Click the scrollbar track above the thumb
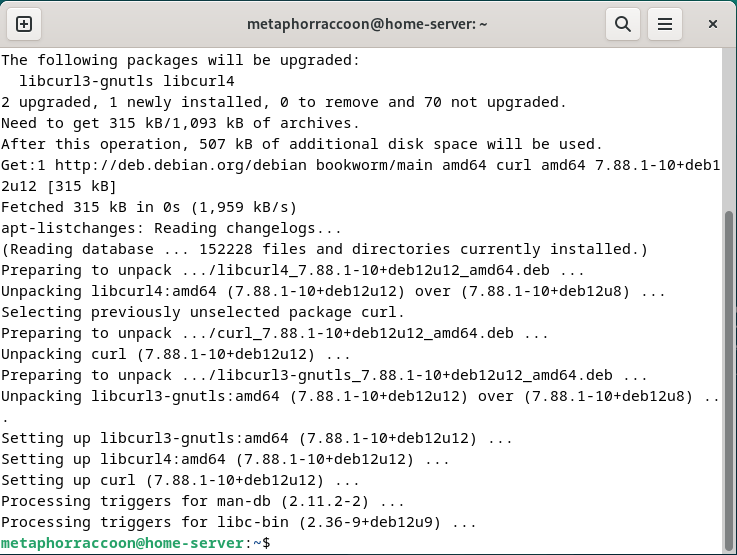The height and width of the screenshot is (555, 737). [729, 129]
